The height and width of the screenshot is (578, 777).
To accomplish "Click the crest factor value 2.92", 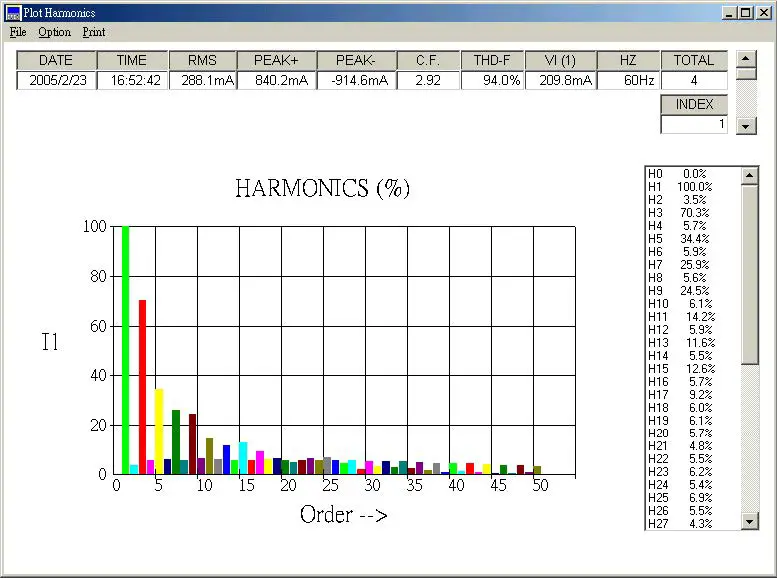I will click(428, 80).
